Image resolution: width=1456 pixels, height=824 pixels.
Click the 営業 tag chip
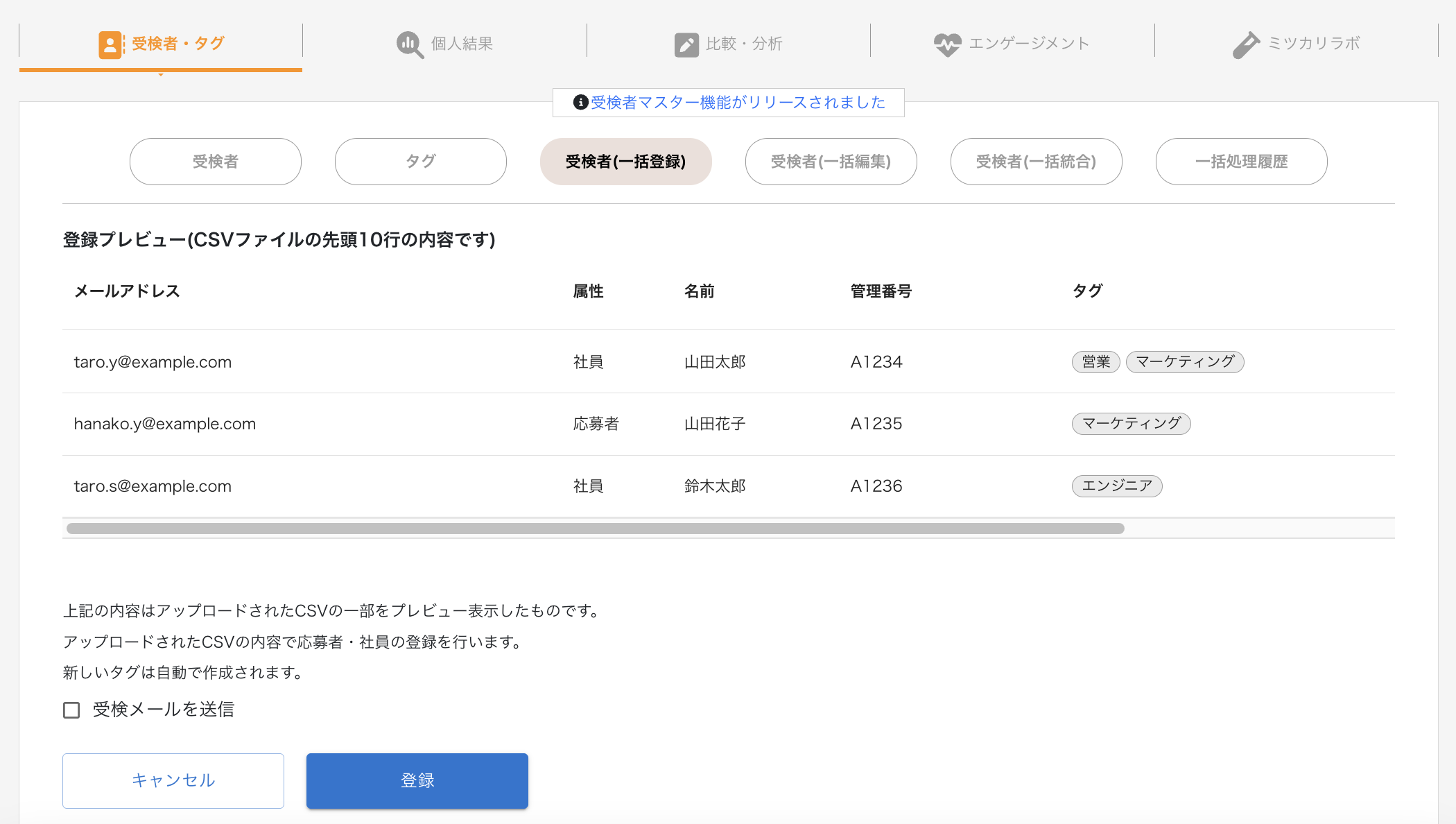click(1096, 362)
